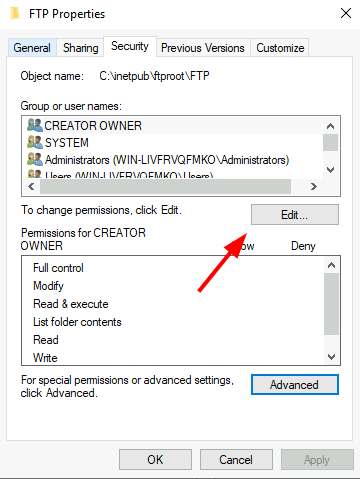Viewport: 360px width, 479px height.
Task: Click the Administrators group icon
Action: [35, 159]
